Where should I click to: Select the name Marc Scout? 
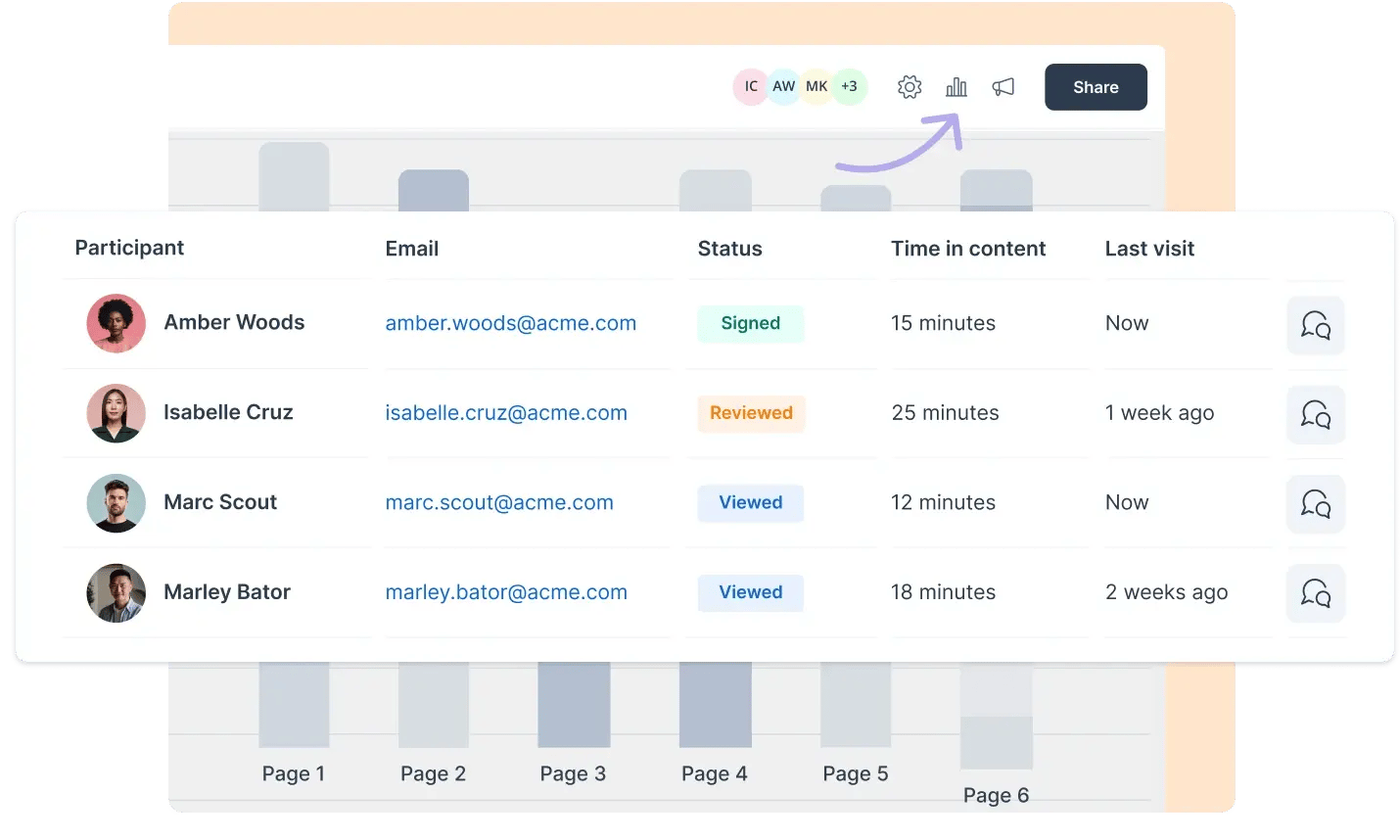[x=220, y=502]
